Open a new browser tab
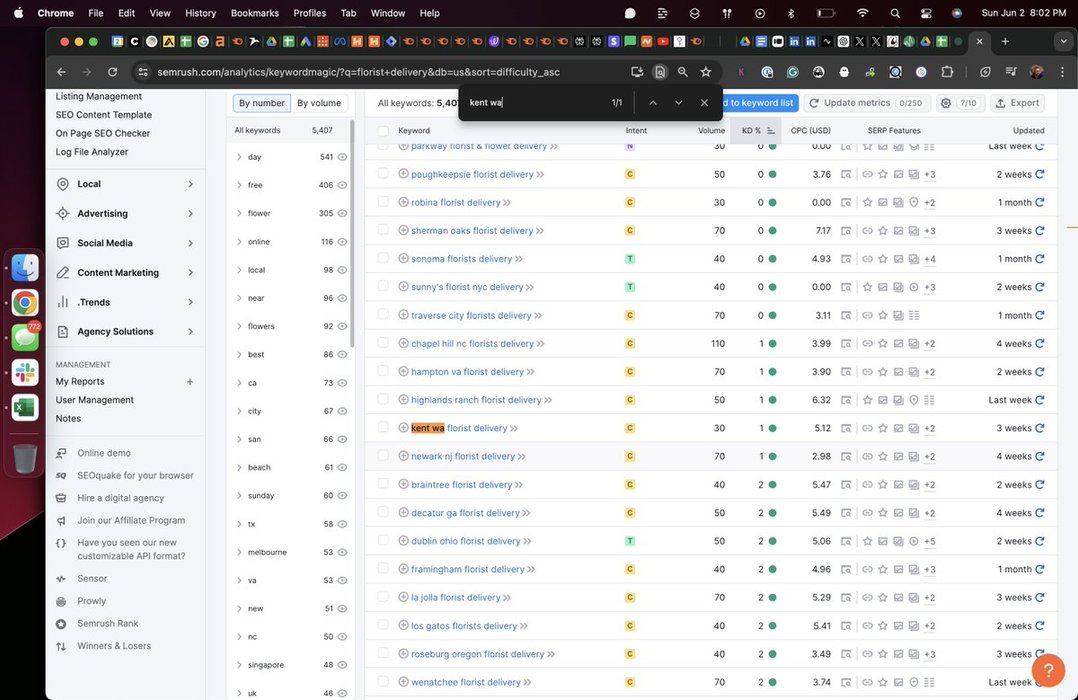The height and width of the screenshot is (700, 1078). point(1005,41)
